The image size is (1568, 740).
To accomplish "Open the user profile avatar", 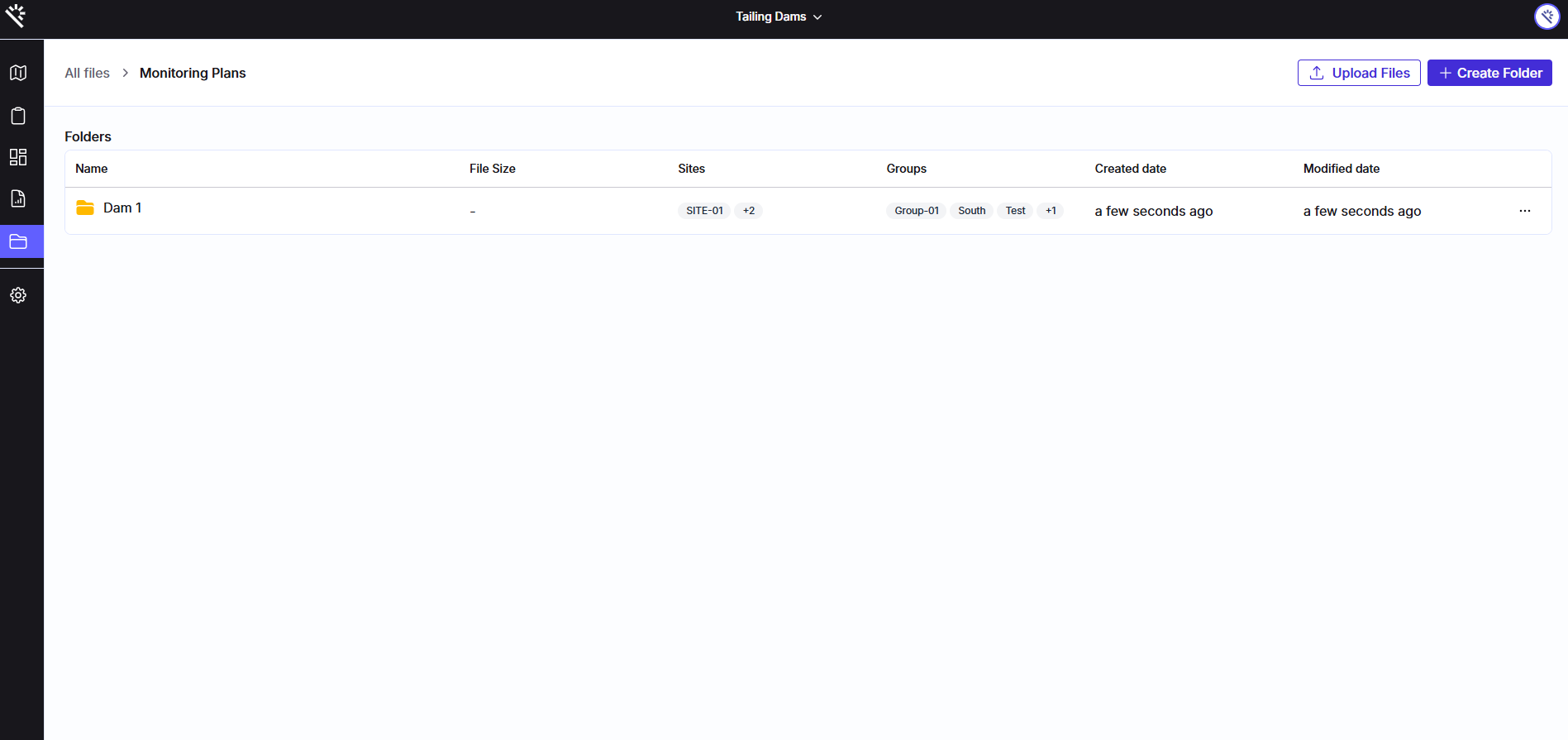I will pyautogui.click(x=1547, y=17).
